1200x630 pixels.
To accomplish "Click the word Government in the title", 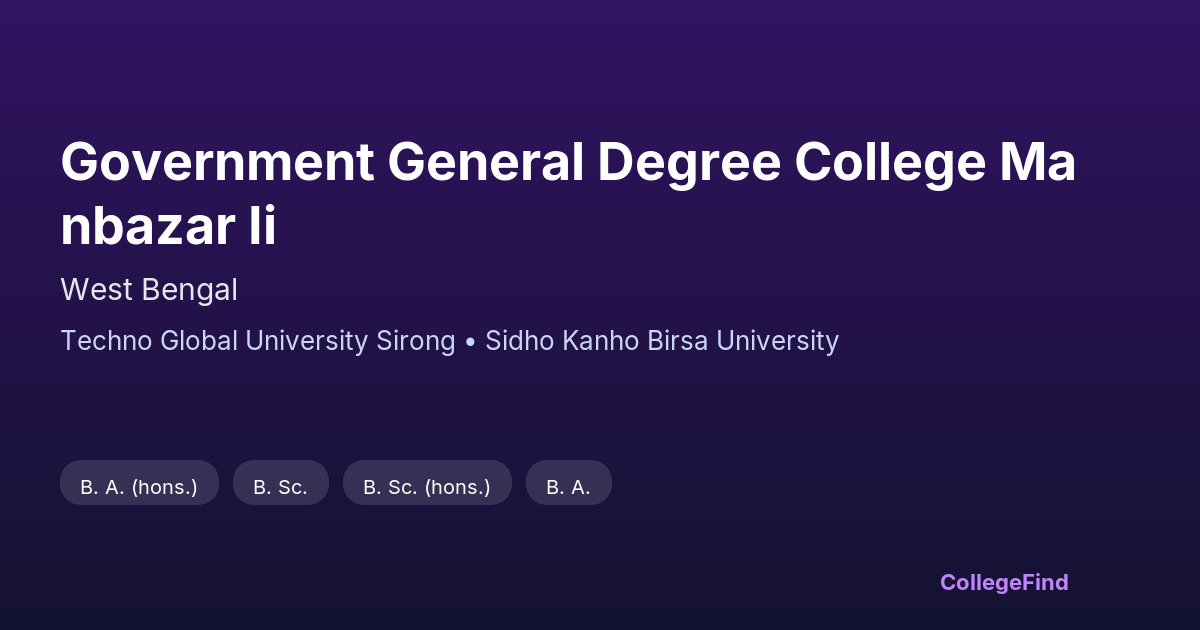I will pyautogui.click(x=217, y=163).
